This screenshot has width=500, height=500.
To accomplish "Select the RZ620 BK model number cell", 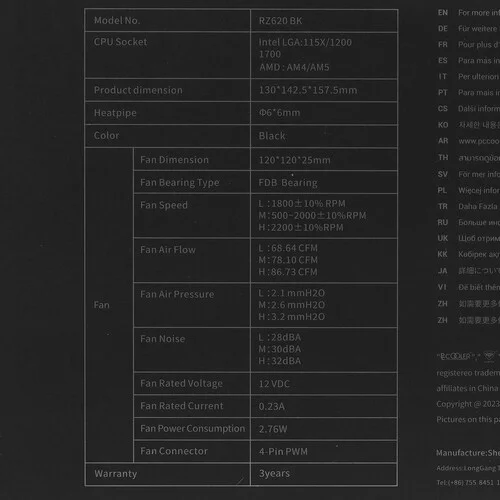I will (x=324, y=21).
